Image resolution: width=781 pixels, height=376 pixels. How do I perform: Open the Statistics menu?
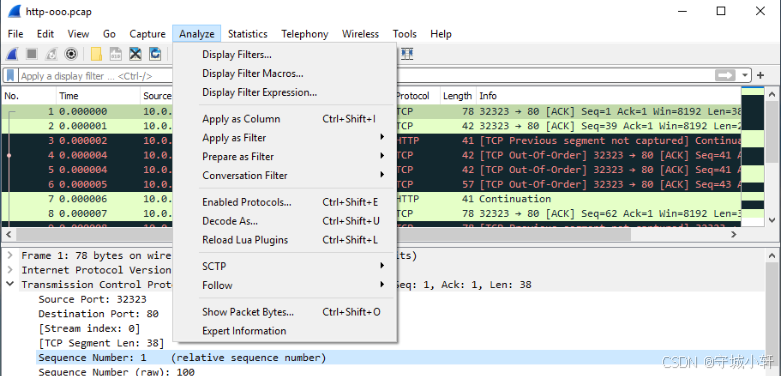point(248,34)
